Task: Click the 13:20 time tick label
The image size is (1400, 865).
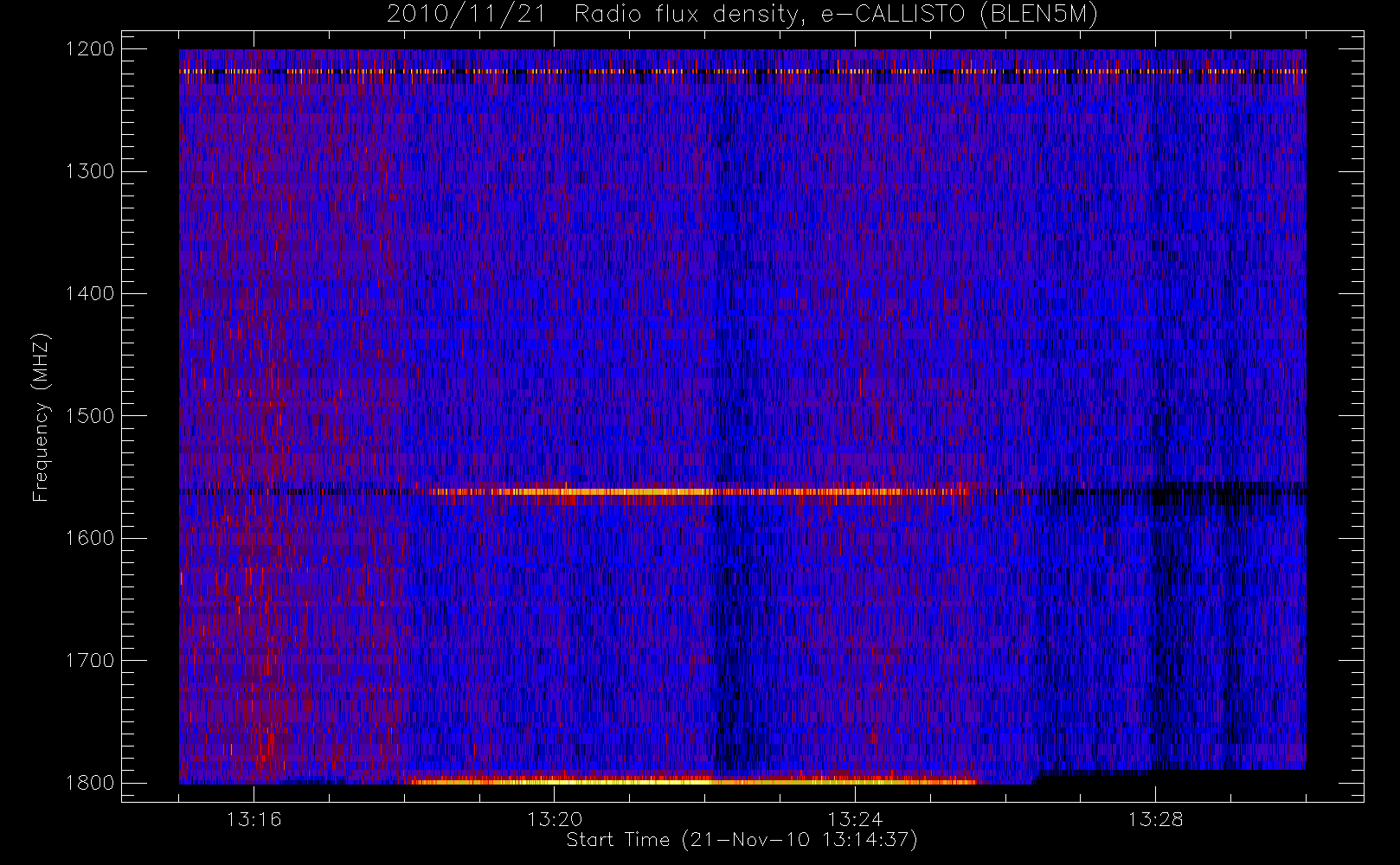Action: 555,819
